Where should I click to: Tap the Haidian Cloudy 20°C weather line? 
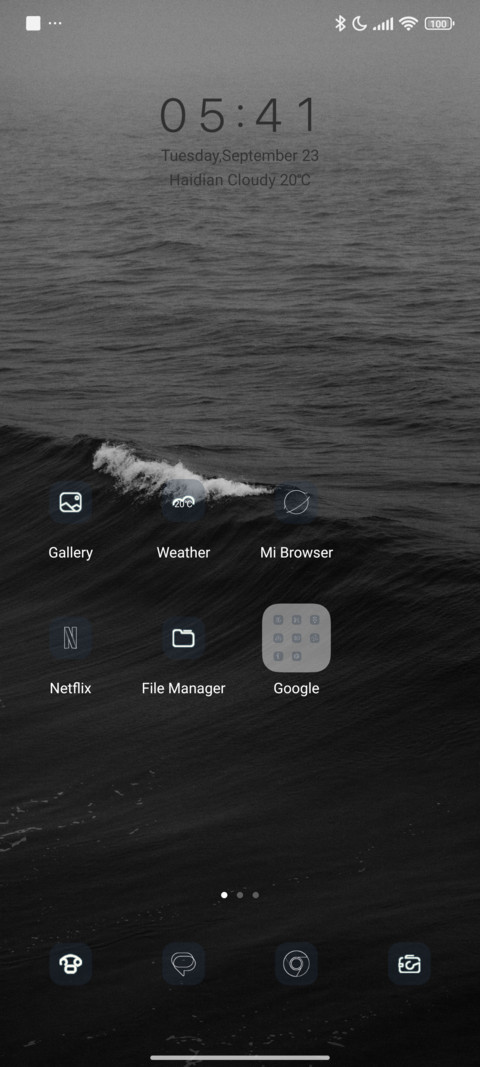[x=240, y=180]
